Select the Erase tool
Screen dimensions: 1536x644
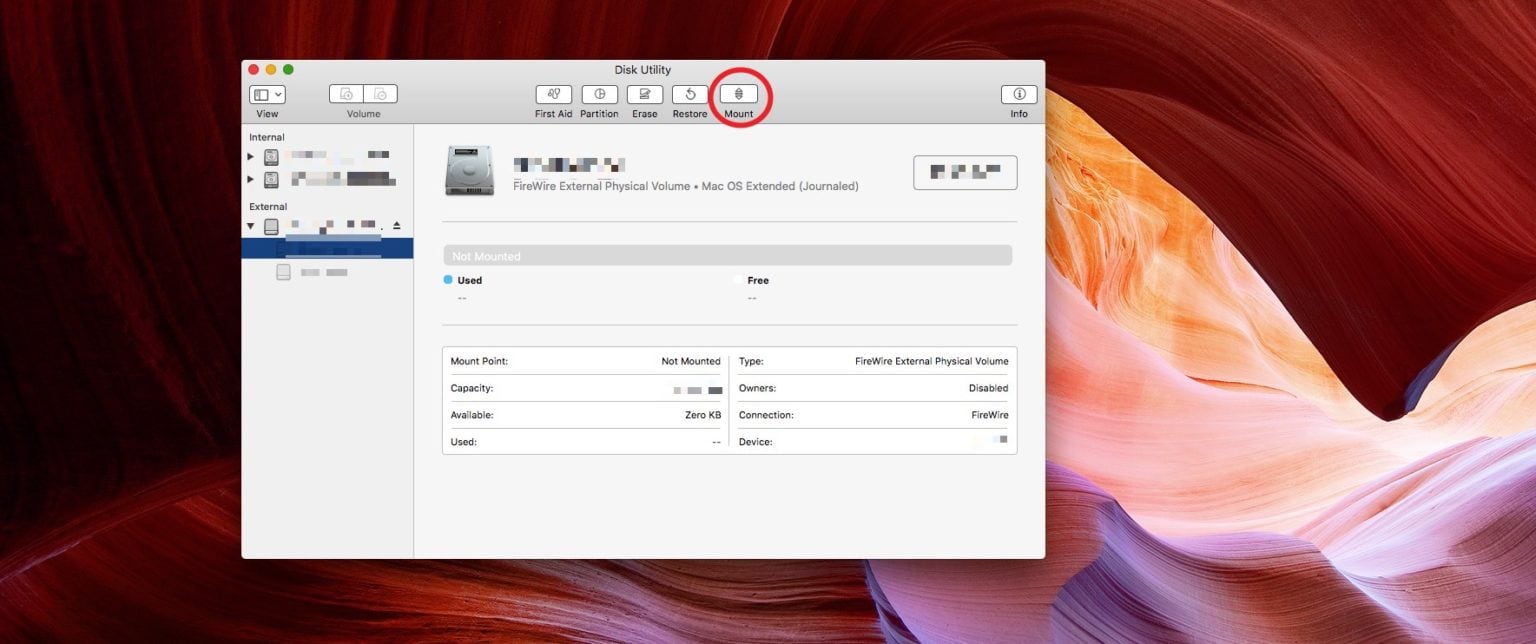pyautogui.click(x=644, y=94)
